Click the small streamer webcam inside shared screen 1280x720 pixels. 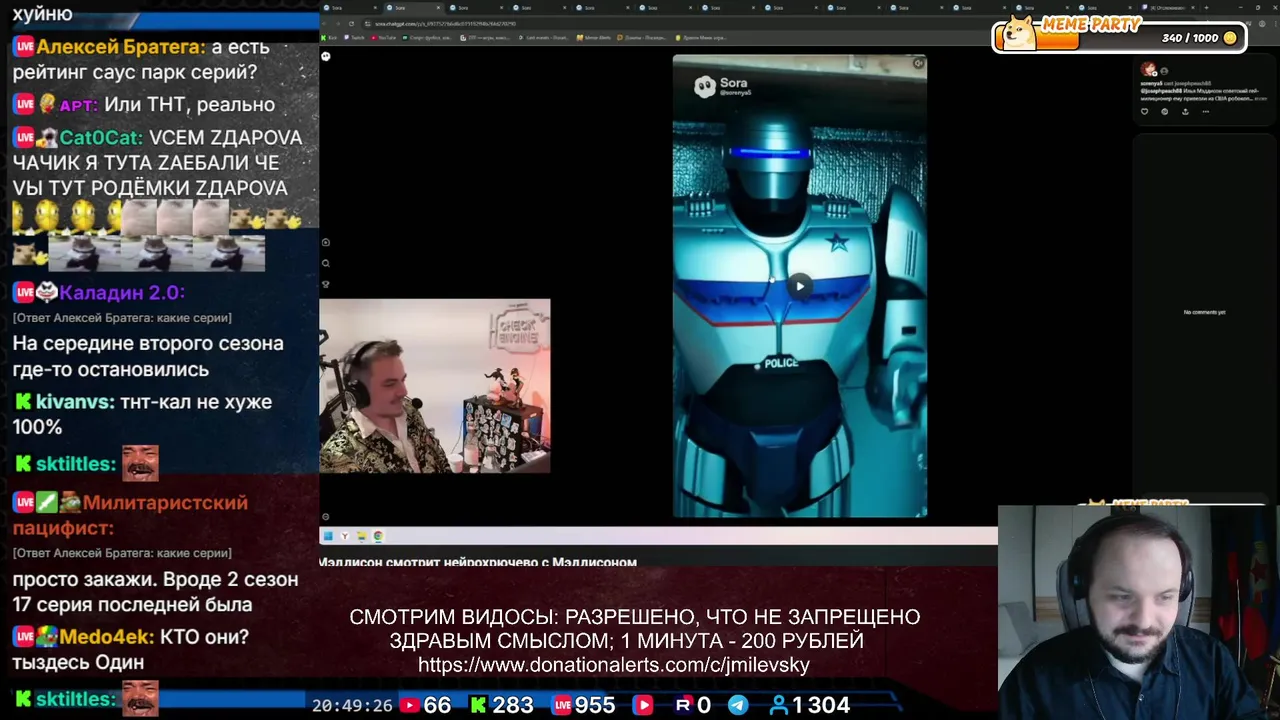click(x=435, y=386)
